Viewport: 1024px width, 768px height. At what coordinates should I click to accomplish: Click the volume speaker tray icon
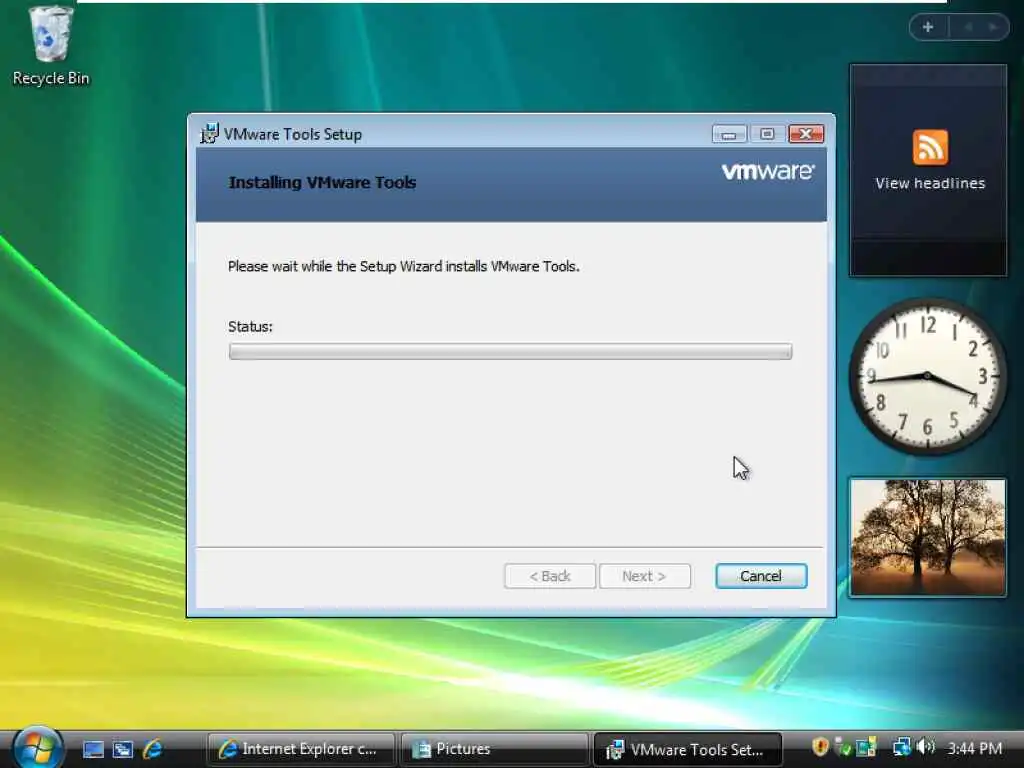pyautogui.click(x=925, y=746)
